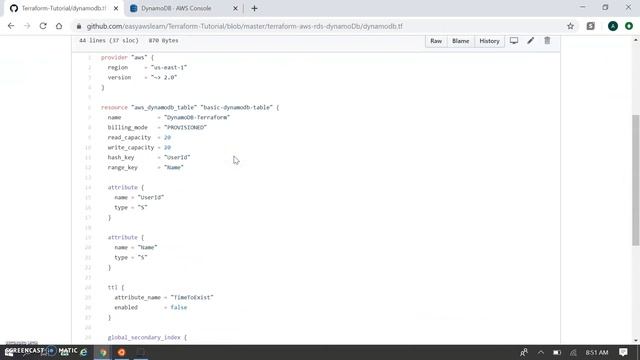This screenshot has width=640, height=360.
Task: Click the 8:51 AM taskbar clock
Action: (597, 352)
